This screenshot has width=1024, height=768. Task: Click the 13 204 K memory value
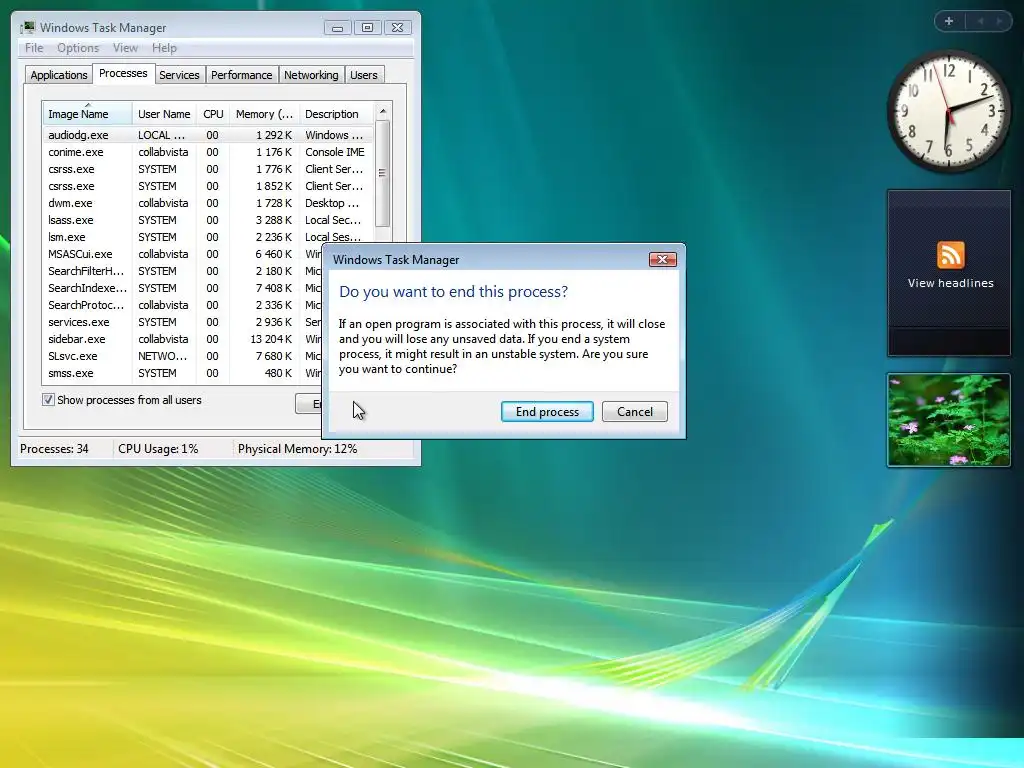point(271,339)
